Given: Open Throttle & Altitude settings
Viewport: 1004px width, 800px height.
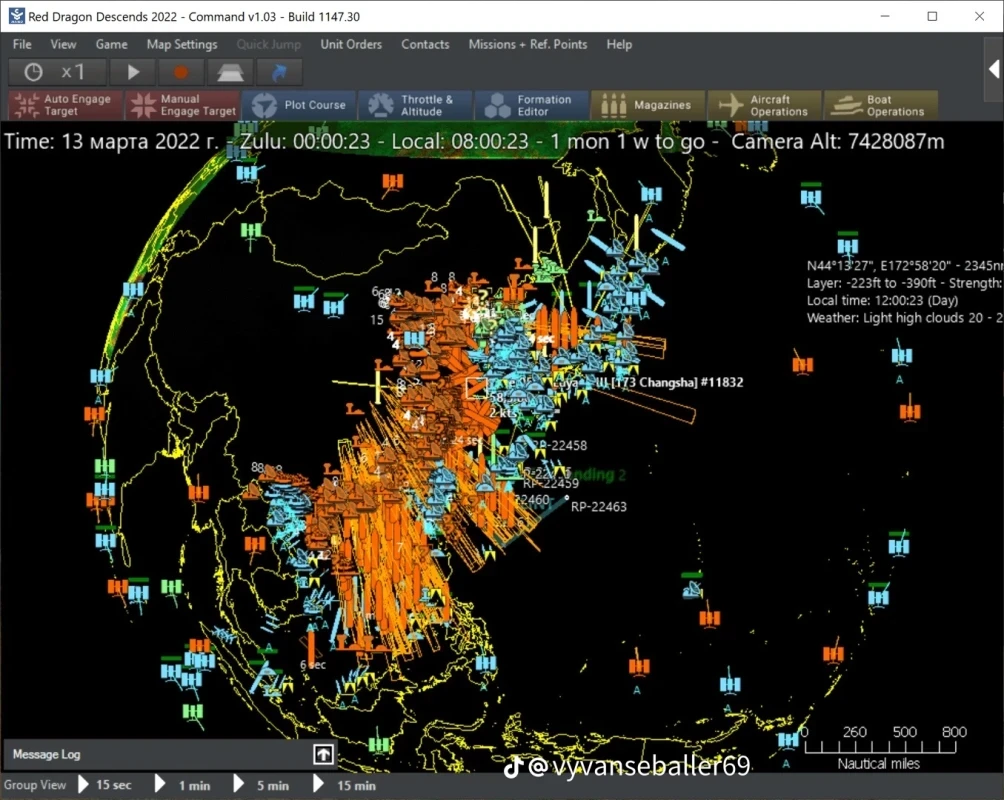Looking at the screenshot, I should 415,105.
